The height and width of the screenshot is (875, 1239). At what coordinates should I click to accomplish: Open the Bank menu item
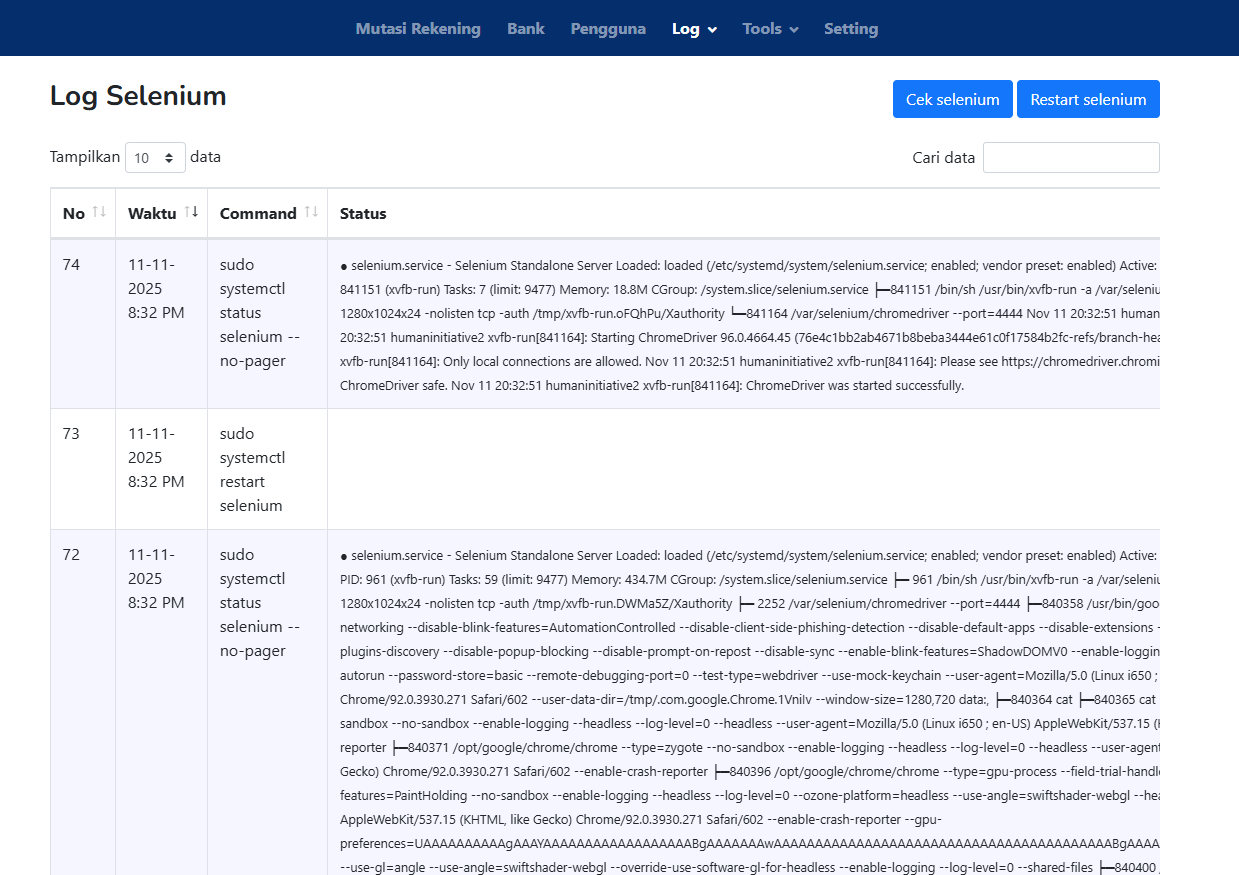click(525, 29)
